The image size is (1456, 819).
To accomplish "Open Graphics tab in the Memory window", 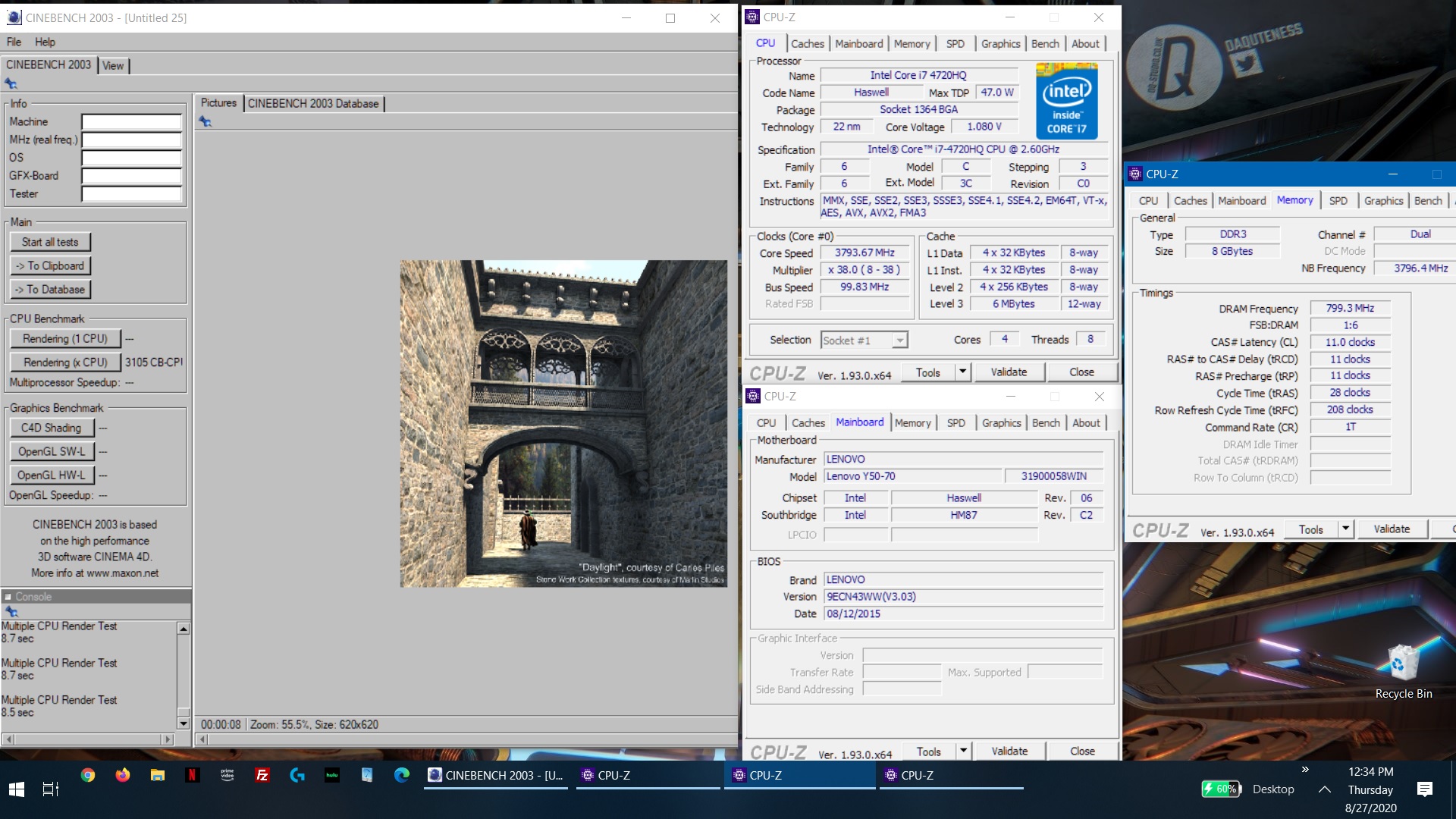I will tap(1383, 201).
